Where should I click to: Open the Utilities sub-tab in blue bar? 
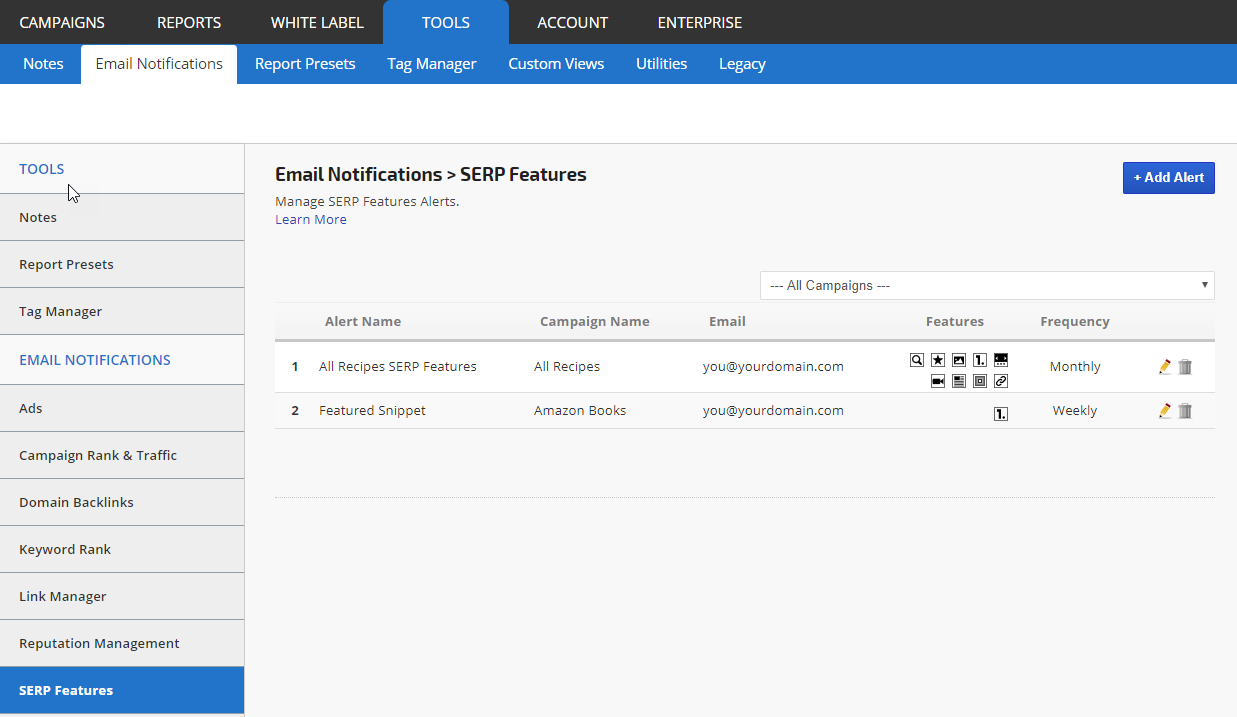pyautogui.click(x=661, y=64)
